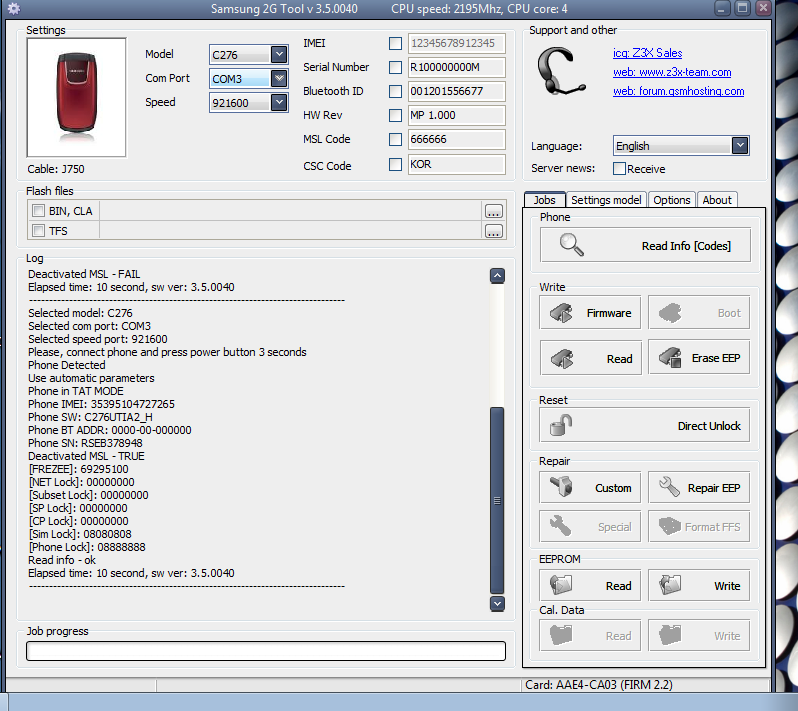
Task: Enable the IMEI checkbox
Action: click(395, 43)
